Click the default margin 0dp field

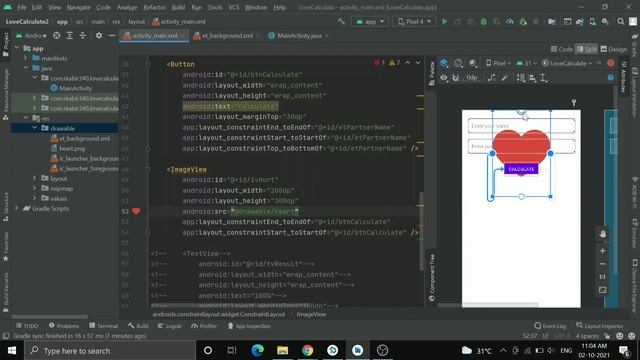(x=472, y=78)
